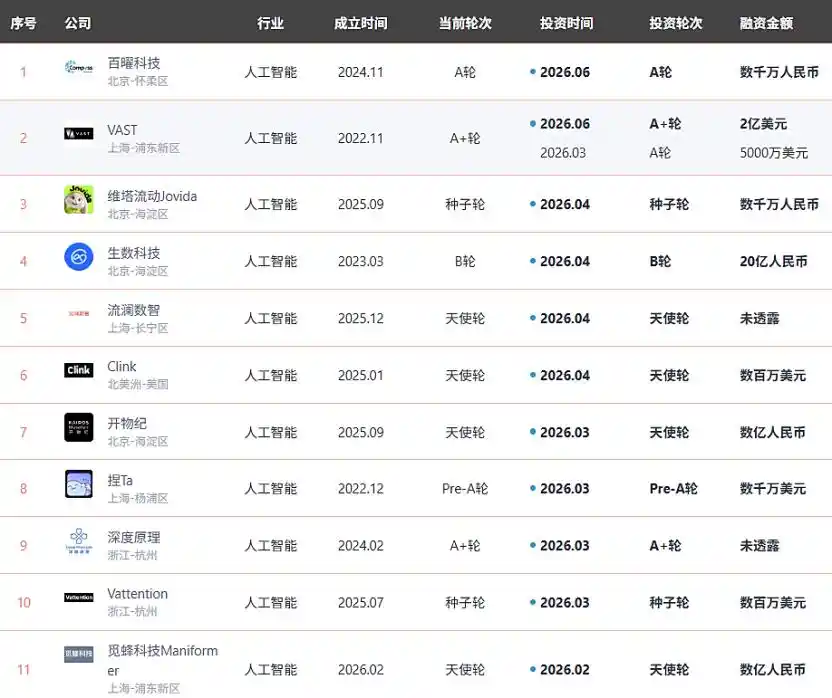Click 捏Ta's Pre-A轮 current round cell
This screenshot has height=698, width=832.
[x=465, y=488]
